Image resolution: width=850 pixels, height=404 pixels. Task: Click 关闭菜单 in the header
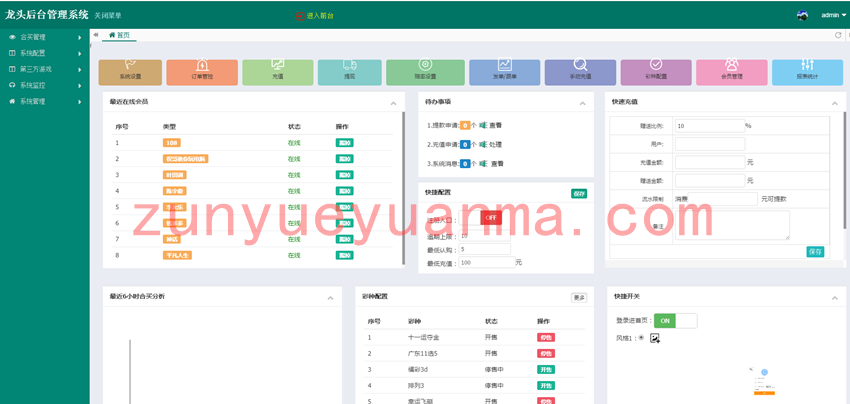point(108,16)
